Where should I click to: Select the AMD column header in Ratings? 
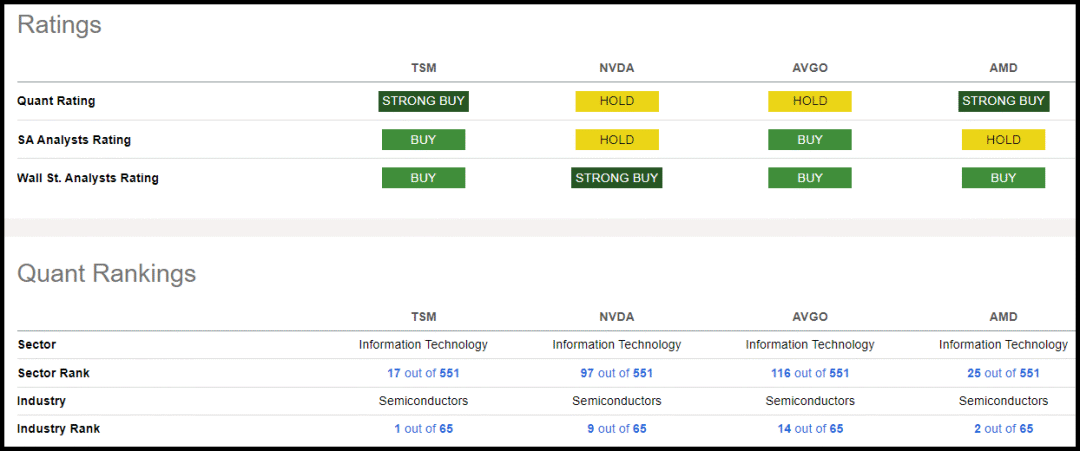coord(1004,68)
